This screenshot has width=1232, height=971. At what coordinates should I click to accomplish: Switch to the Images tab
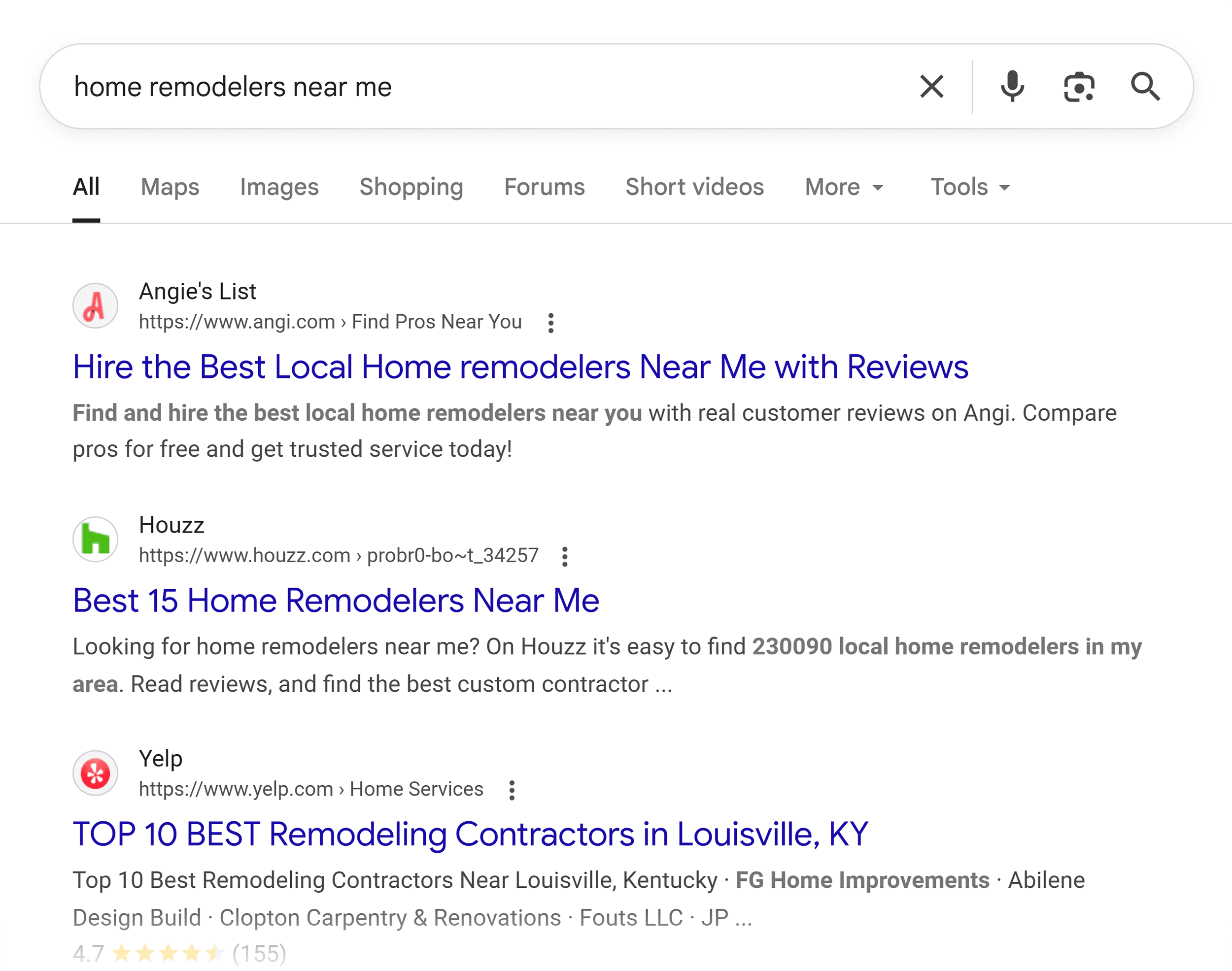pos(279,187)
